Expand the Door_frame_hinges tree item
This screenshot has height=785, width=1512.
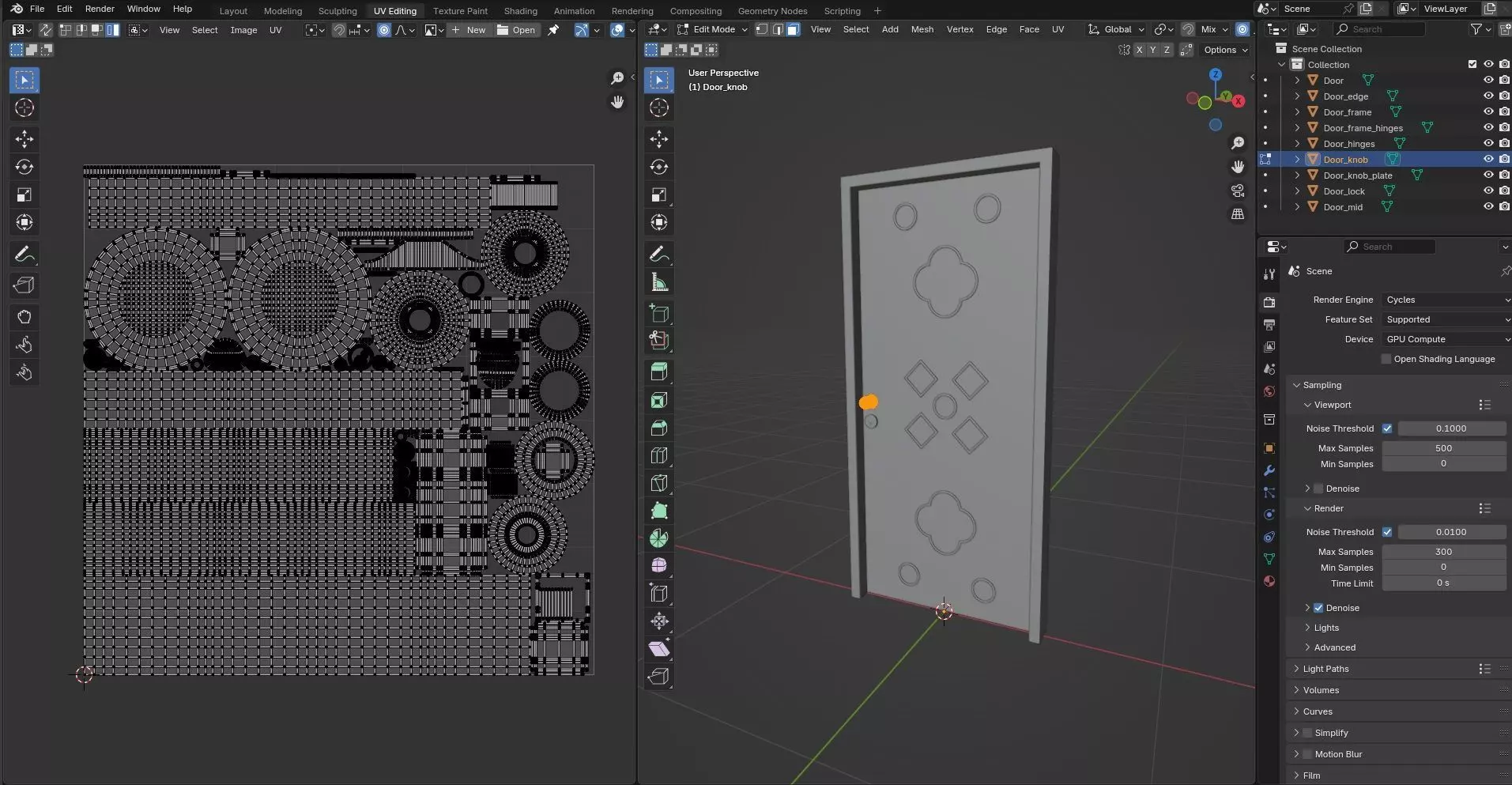(1297, 128)
